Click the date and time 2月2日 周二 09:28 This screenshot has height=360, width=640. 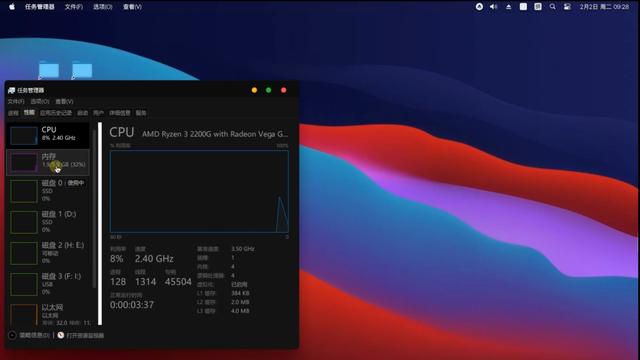tap(604, 7)
